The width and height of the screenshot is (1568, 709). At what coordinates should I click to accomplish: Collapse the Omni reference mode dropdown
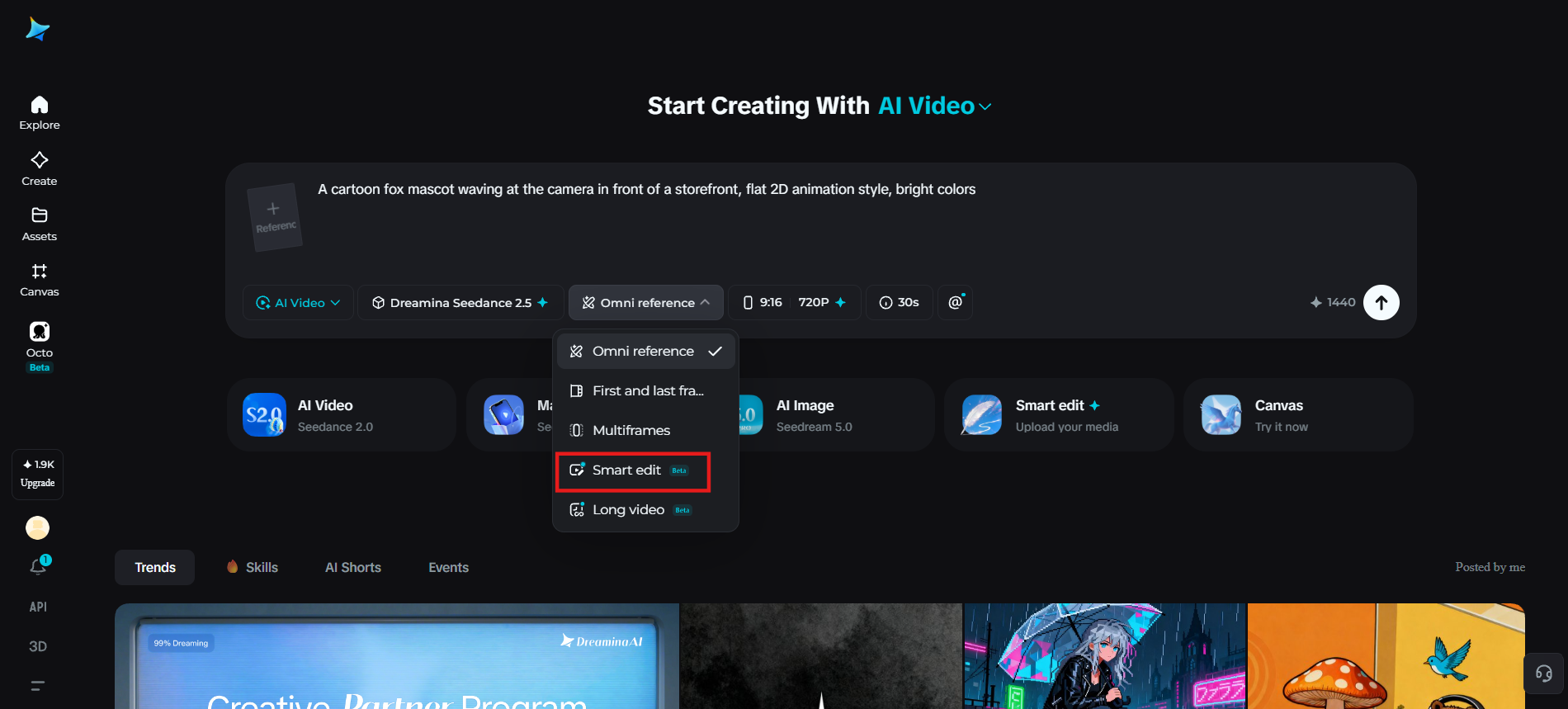646,303
